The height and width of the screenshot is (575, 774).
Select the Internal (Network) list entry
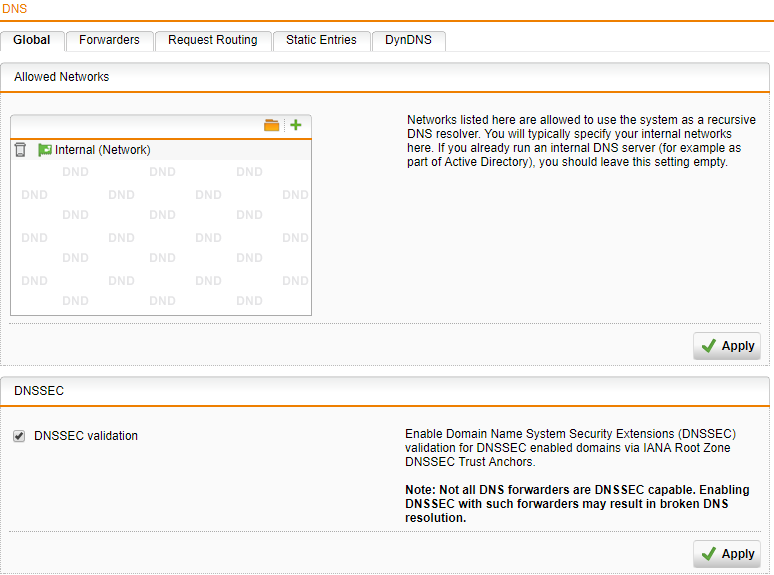[102, 150]
